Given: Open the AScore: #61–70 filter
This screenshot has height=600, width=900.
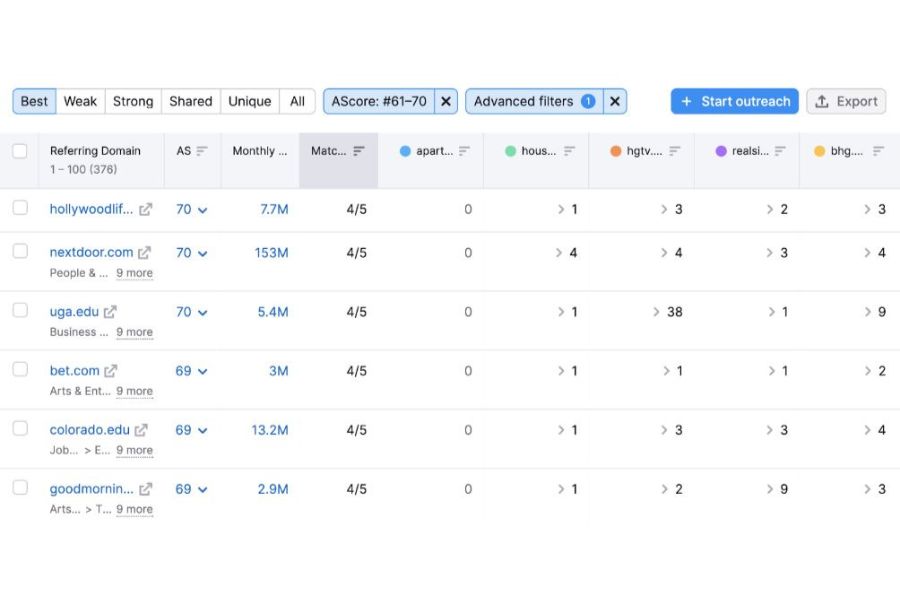Looking at the screenshot, I should click(x=379, y=102).
